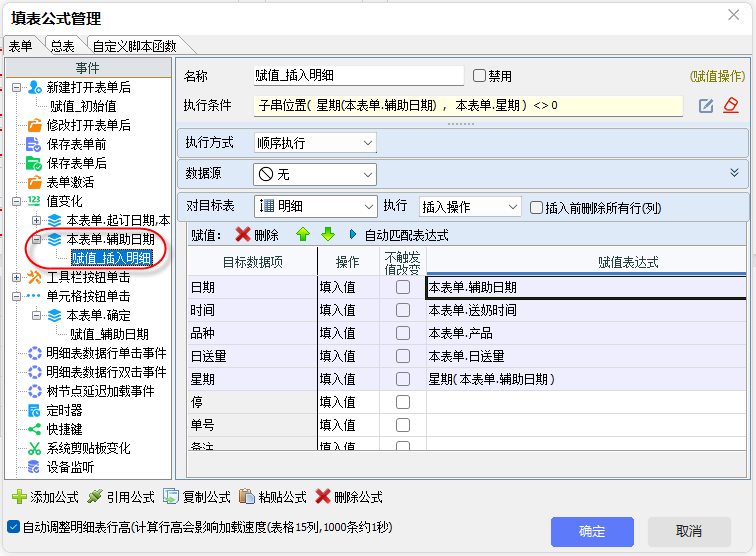Click the 赋值表达式 column header

click(586, 262)
